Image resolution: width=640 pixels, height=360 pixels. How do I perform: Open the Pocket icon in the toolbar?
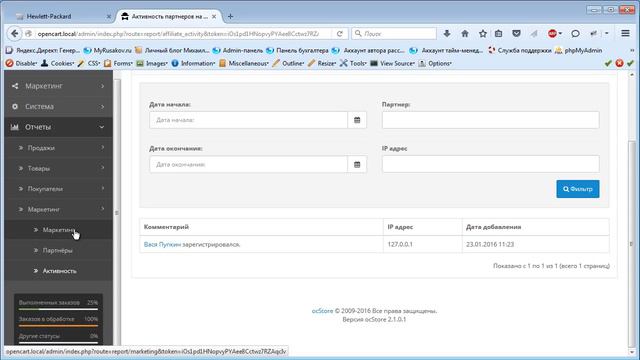click(x=516, y=33)
